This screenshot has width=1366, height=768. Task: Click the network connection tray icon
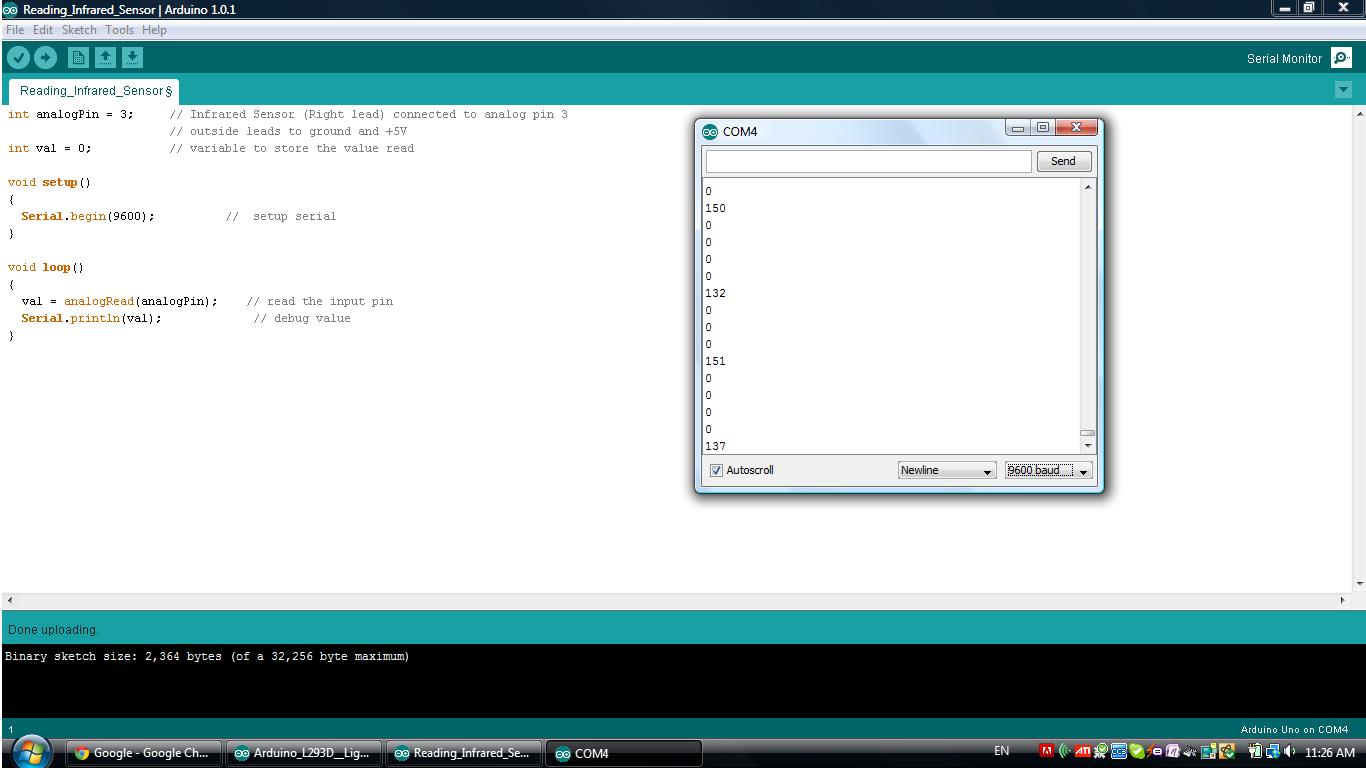(1273, 751)
